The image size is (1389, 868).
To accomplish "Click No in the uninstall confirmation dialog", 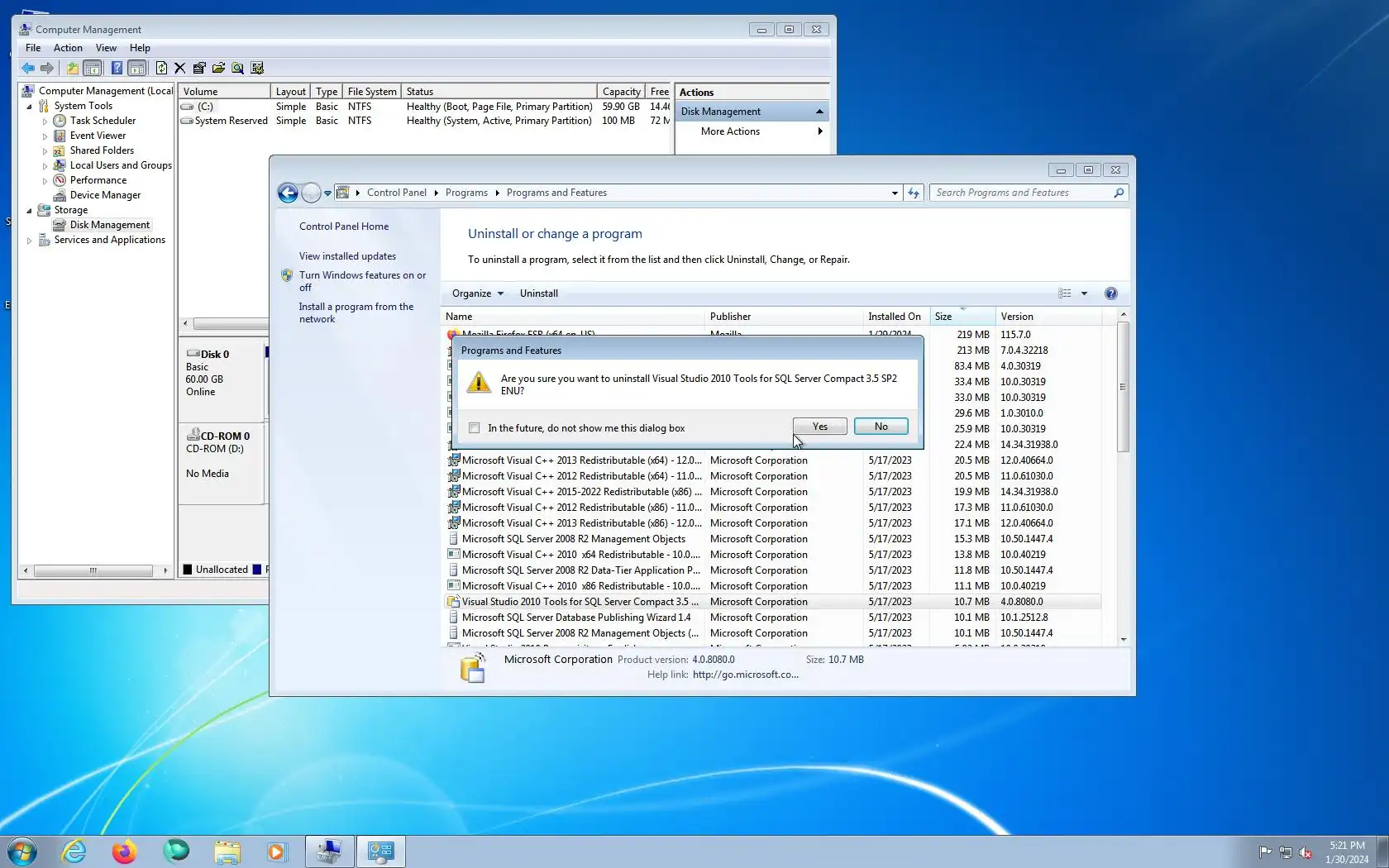I will 881,427.
